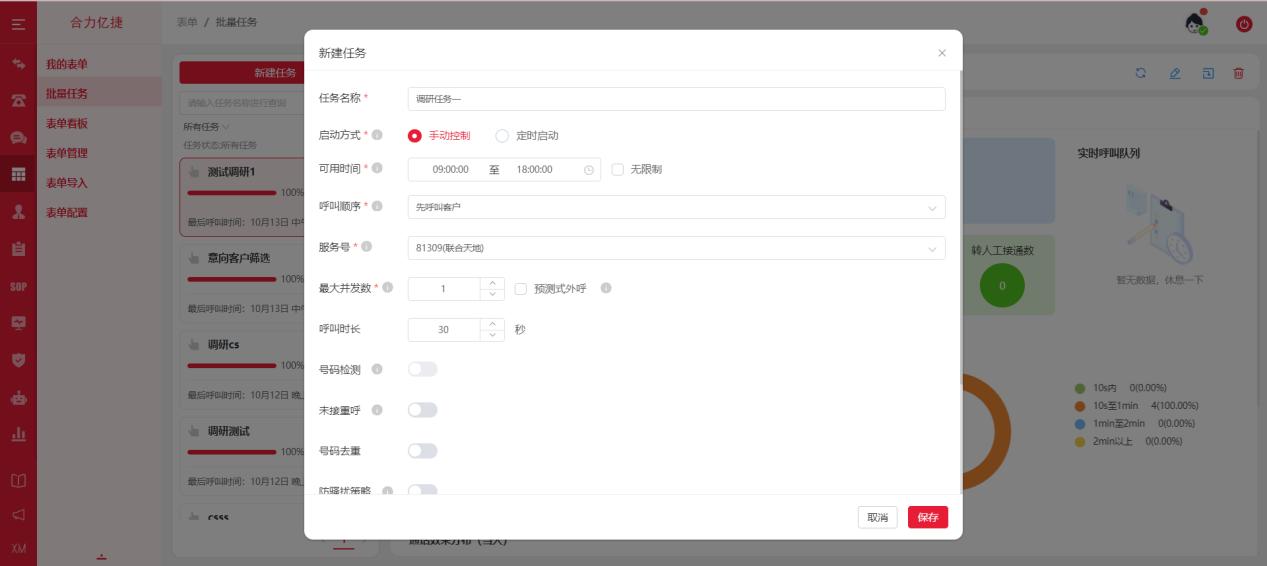The image size is (1267, 566).
Task: Increase 呼叫时长 with up arrow
Action: 493,324
